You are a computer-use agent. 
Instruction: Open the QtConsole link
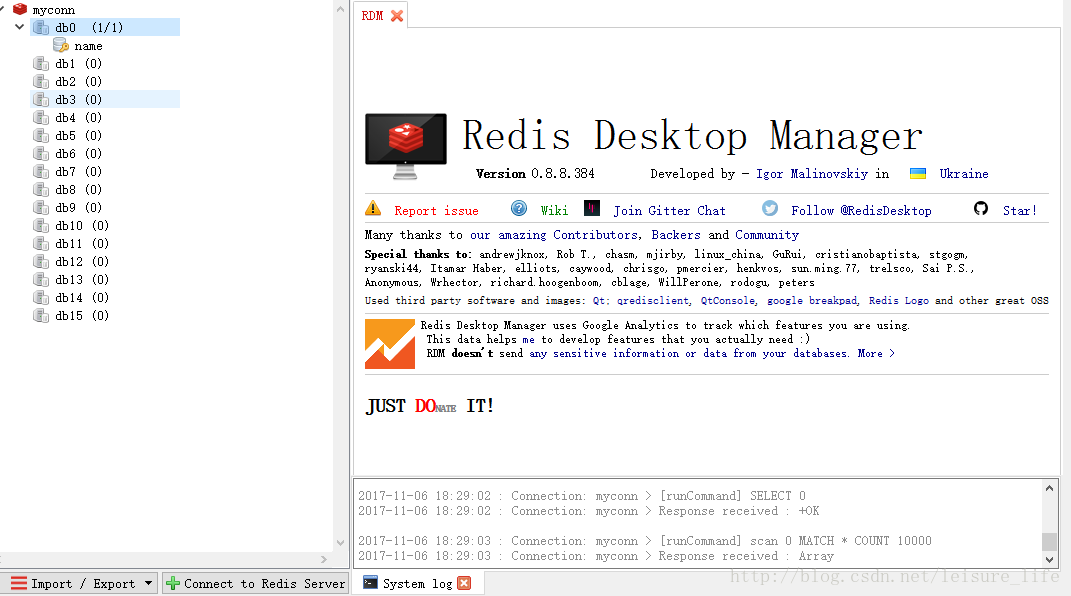pos(728,301)
